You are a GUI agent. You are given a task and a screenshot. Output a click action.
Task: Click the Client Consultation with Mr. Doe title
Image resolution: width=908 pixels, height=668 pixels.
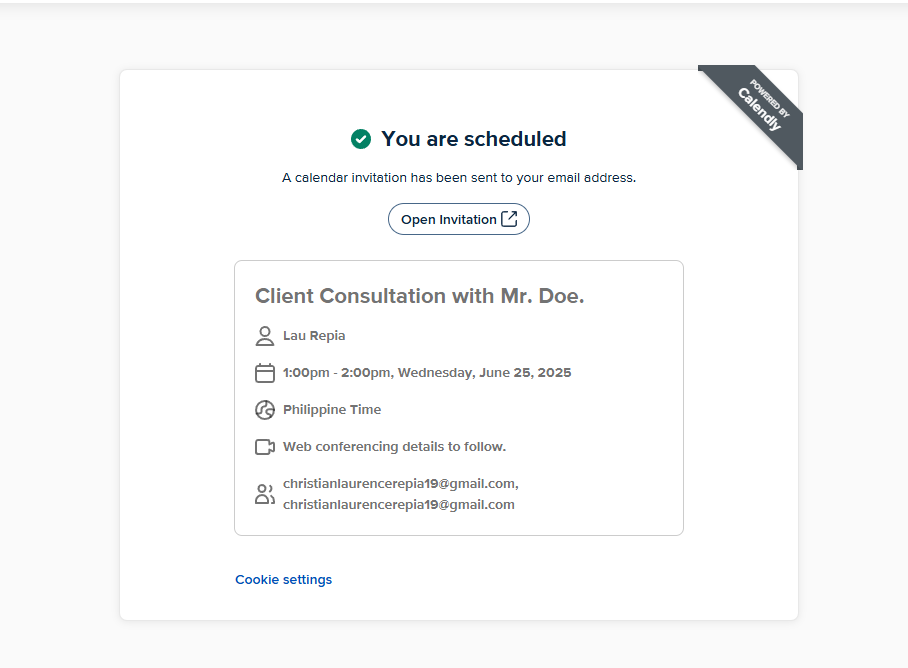420,296
